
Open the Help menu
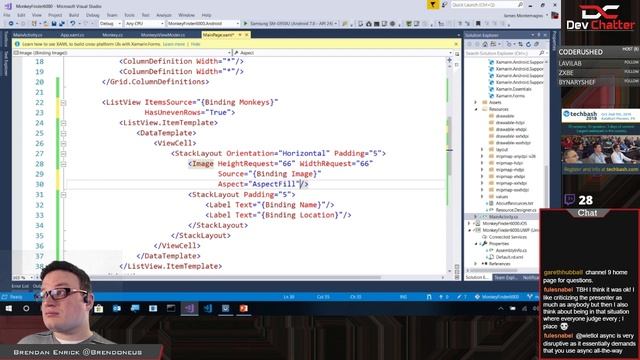206,15
